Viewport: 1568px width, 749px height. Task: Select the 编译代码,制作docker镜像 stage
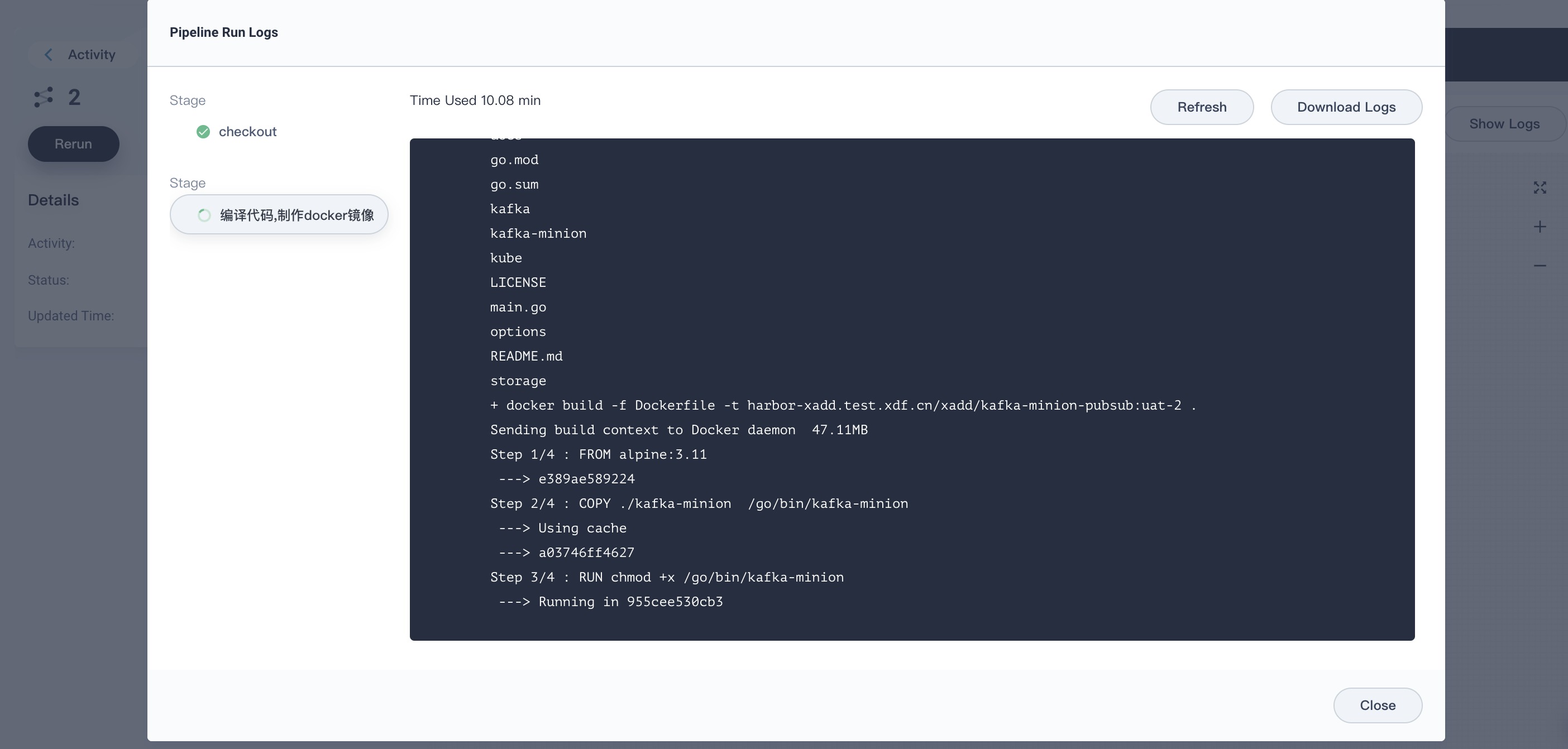click(297, 215)
